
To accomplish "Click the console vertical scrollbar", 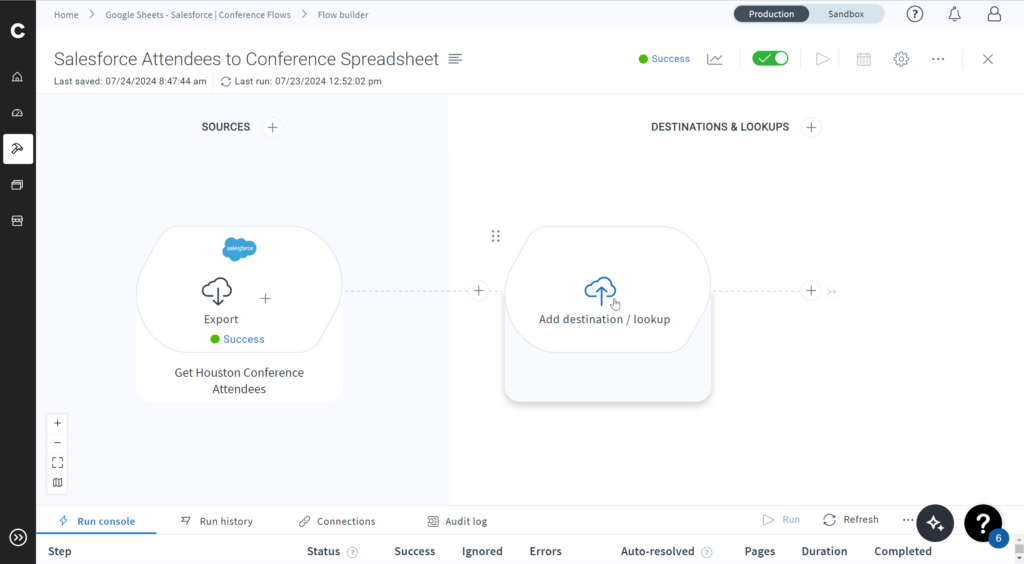I will tap(1019, 550).
